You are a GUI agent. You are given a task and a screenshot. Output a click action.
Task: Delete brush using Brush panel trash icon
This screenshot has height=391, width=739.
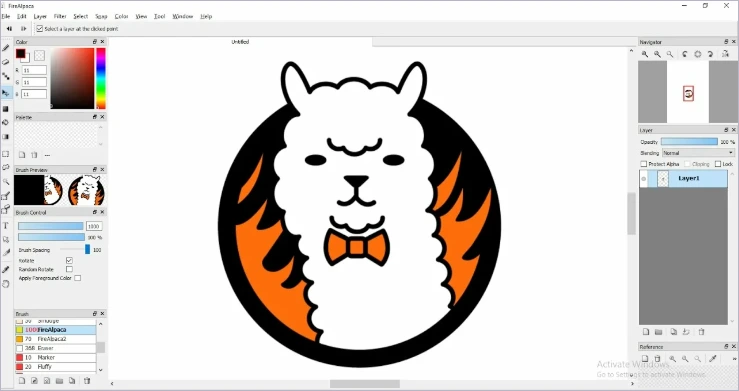[87, 381]
